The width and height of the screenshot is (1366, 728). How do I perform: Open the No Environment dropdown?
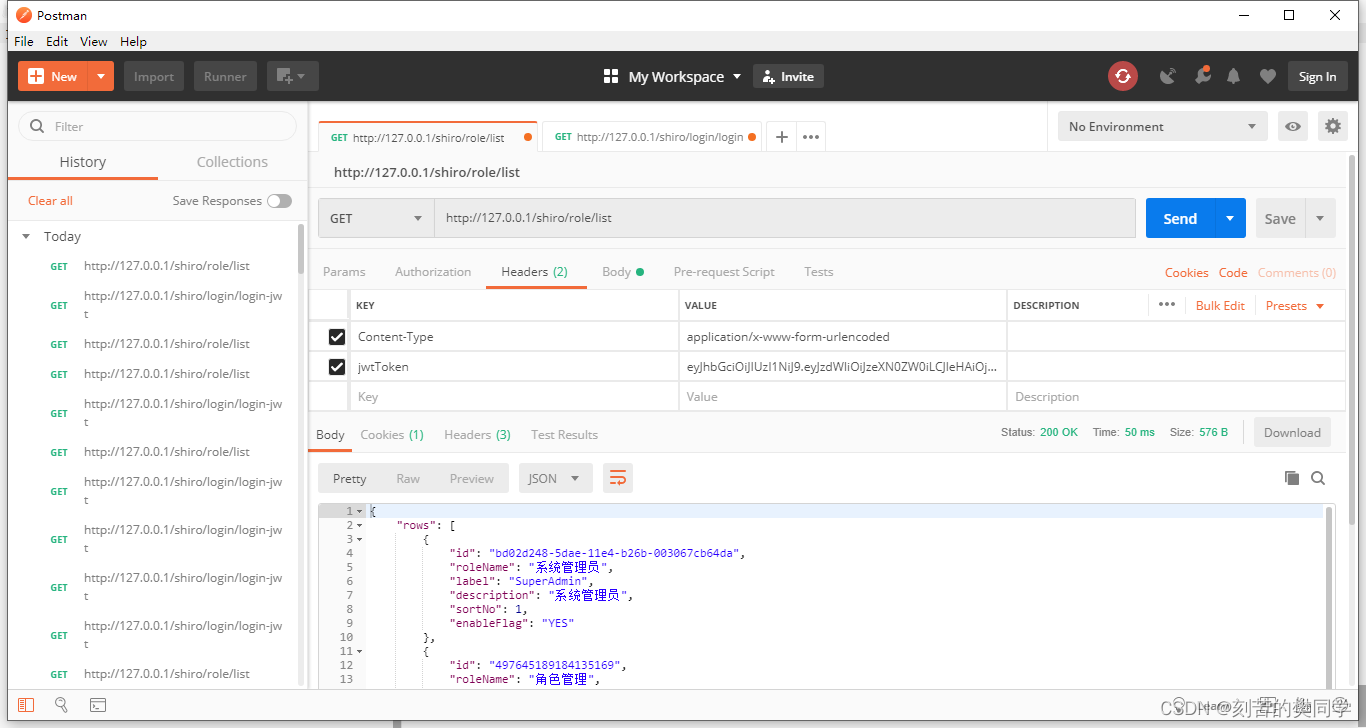click(1163, 126)
